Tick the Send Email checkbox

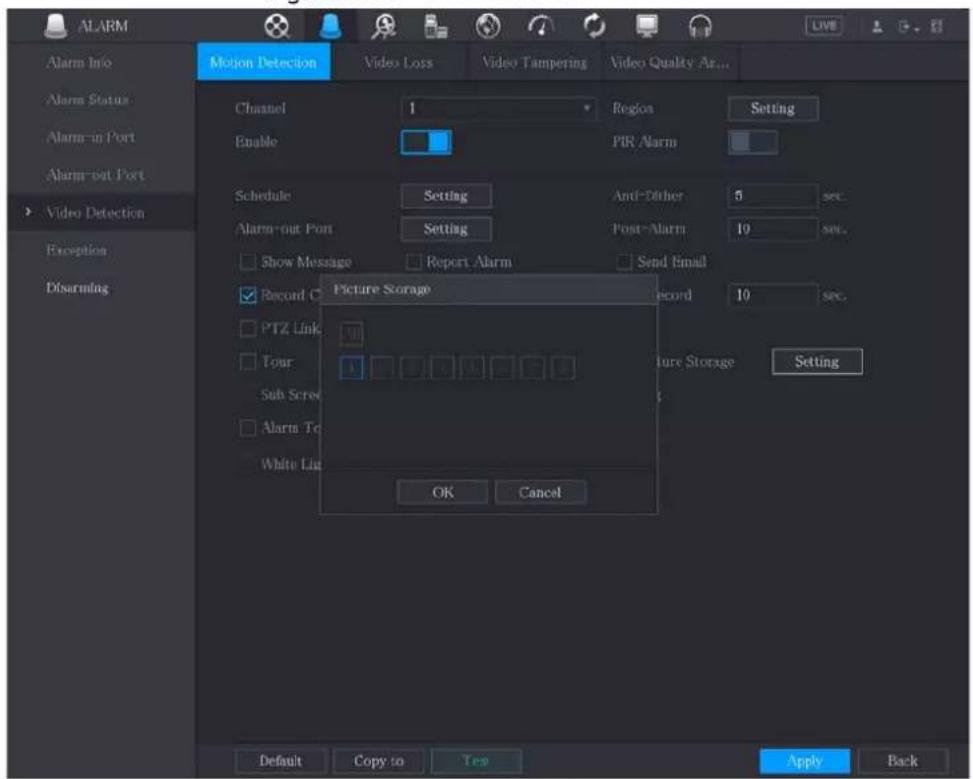(624, 262)
